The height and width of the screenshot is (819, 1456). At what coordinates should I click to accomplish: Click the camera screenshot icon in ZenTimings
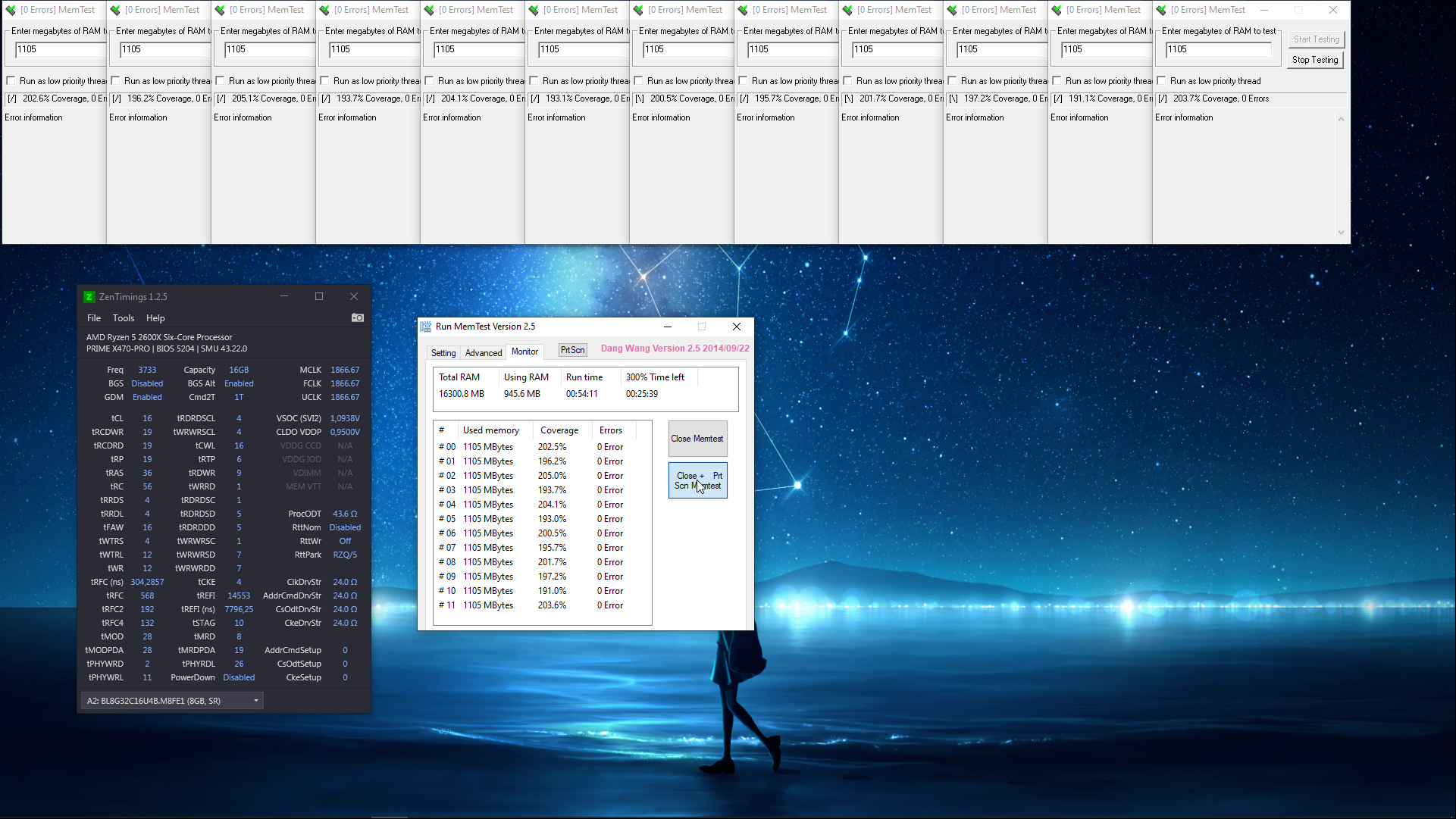tap(358, 318)
